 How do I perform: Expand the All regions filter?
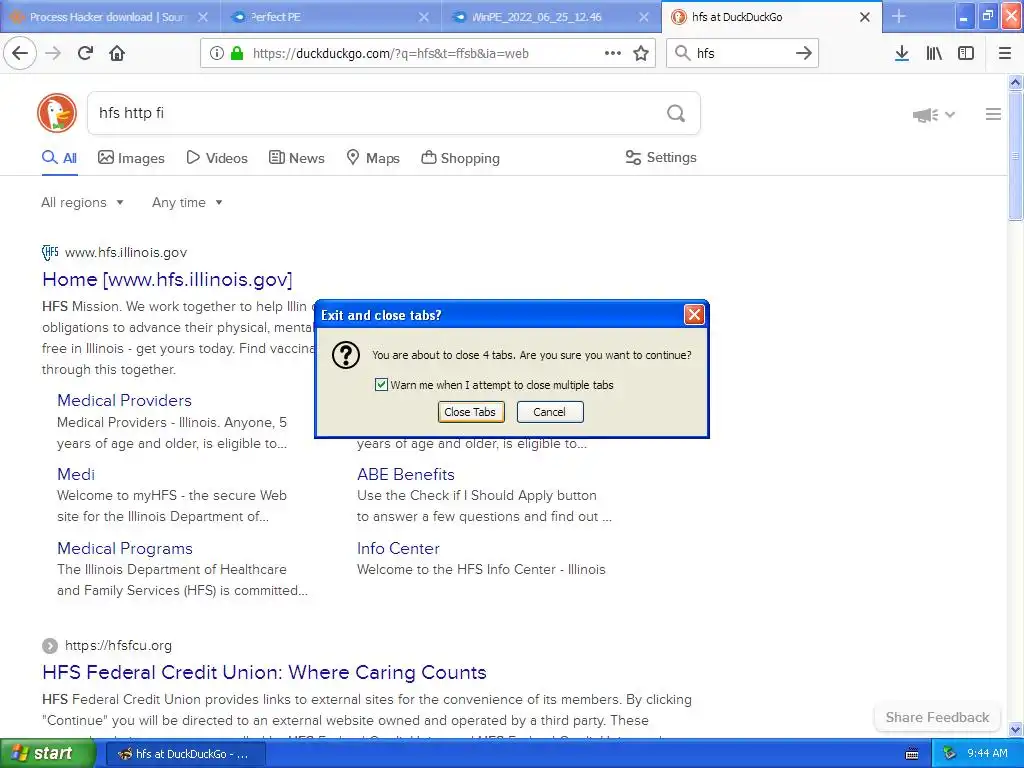[82, 202]
